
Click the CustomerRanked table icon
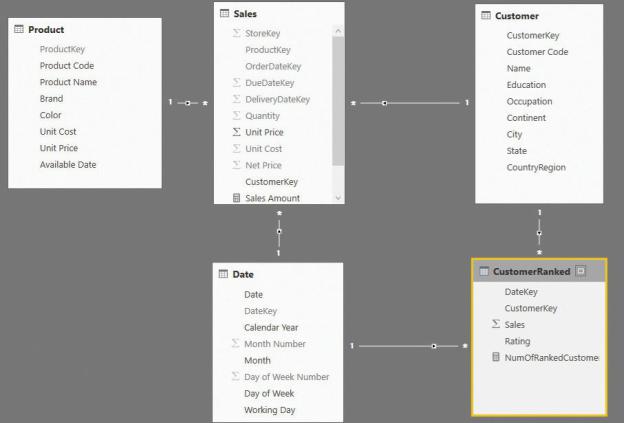[484, 271]
